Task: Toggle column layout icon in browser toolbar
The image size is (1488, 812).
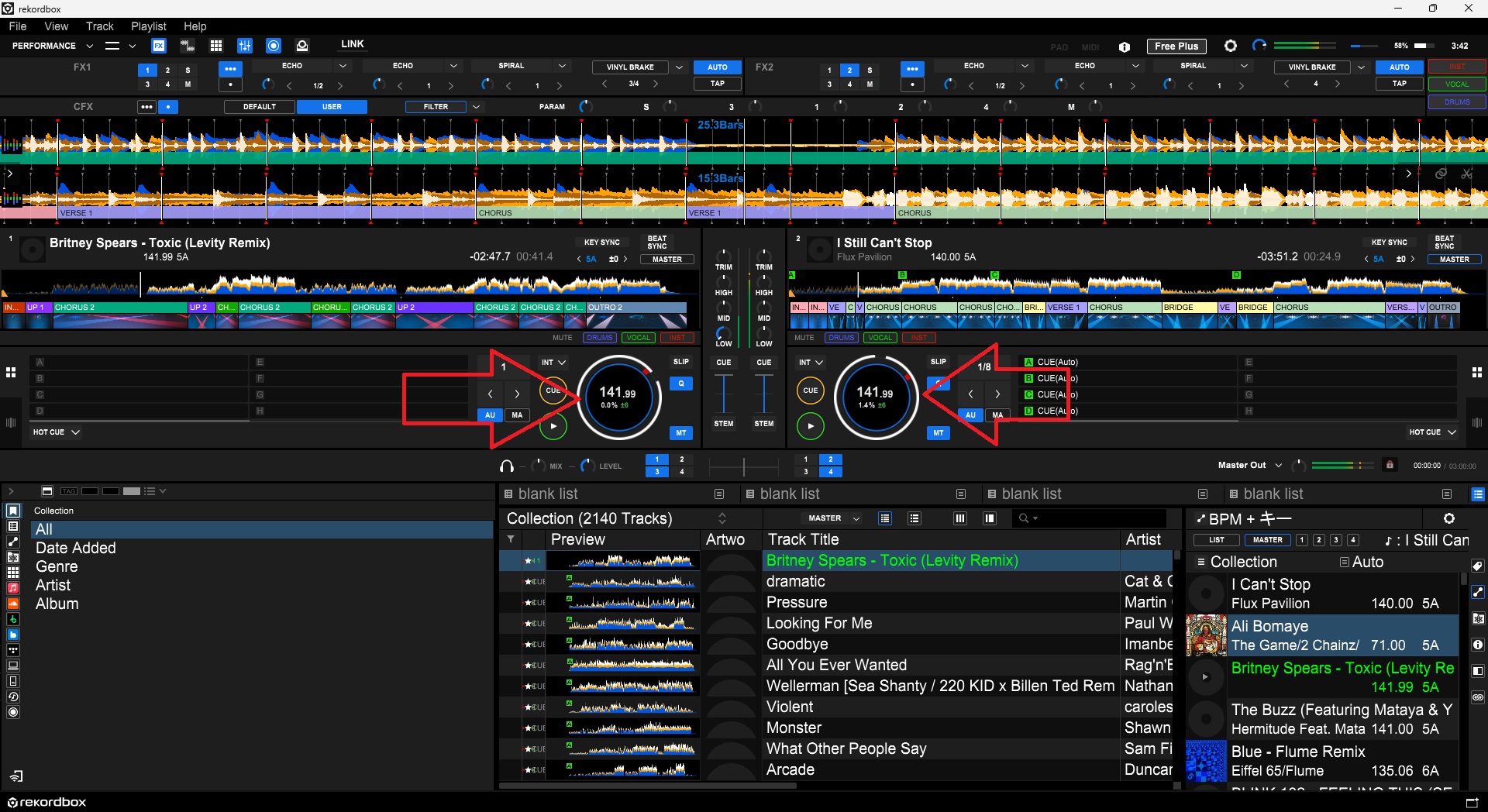Action: pos(960,518)
